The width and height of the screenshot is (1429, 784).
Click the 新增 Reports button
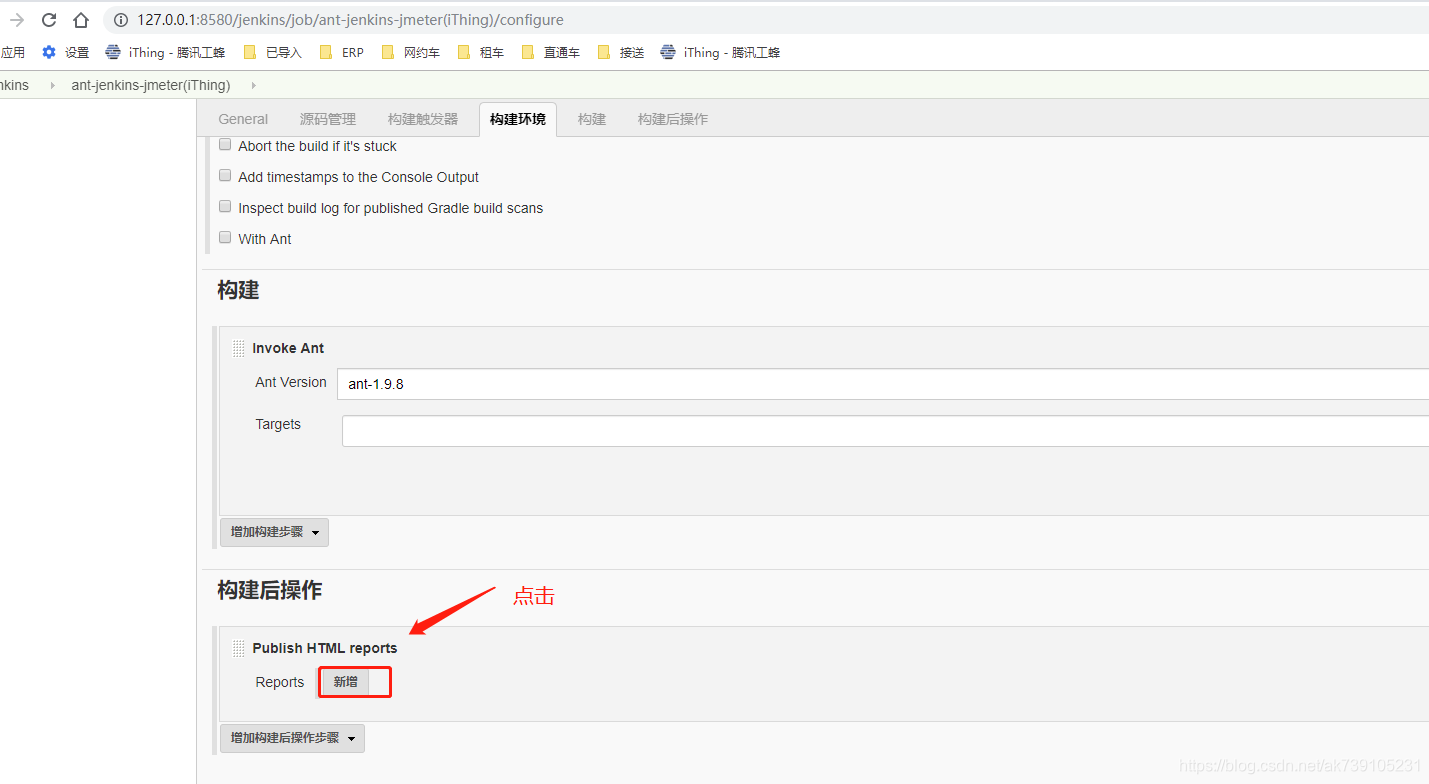(345, 681)
